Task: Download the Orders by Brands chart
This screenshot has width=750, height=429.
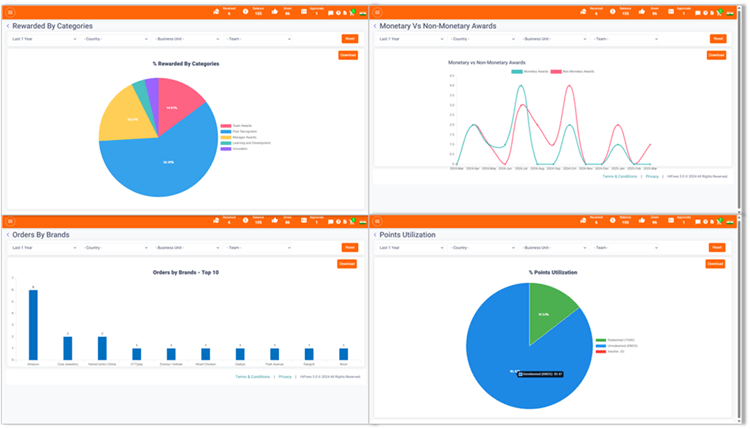Action: 347,264
